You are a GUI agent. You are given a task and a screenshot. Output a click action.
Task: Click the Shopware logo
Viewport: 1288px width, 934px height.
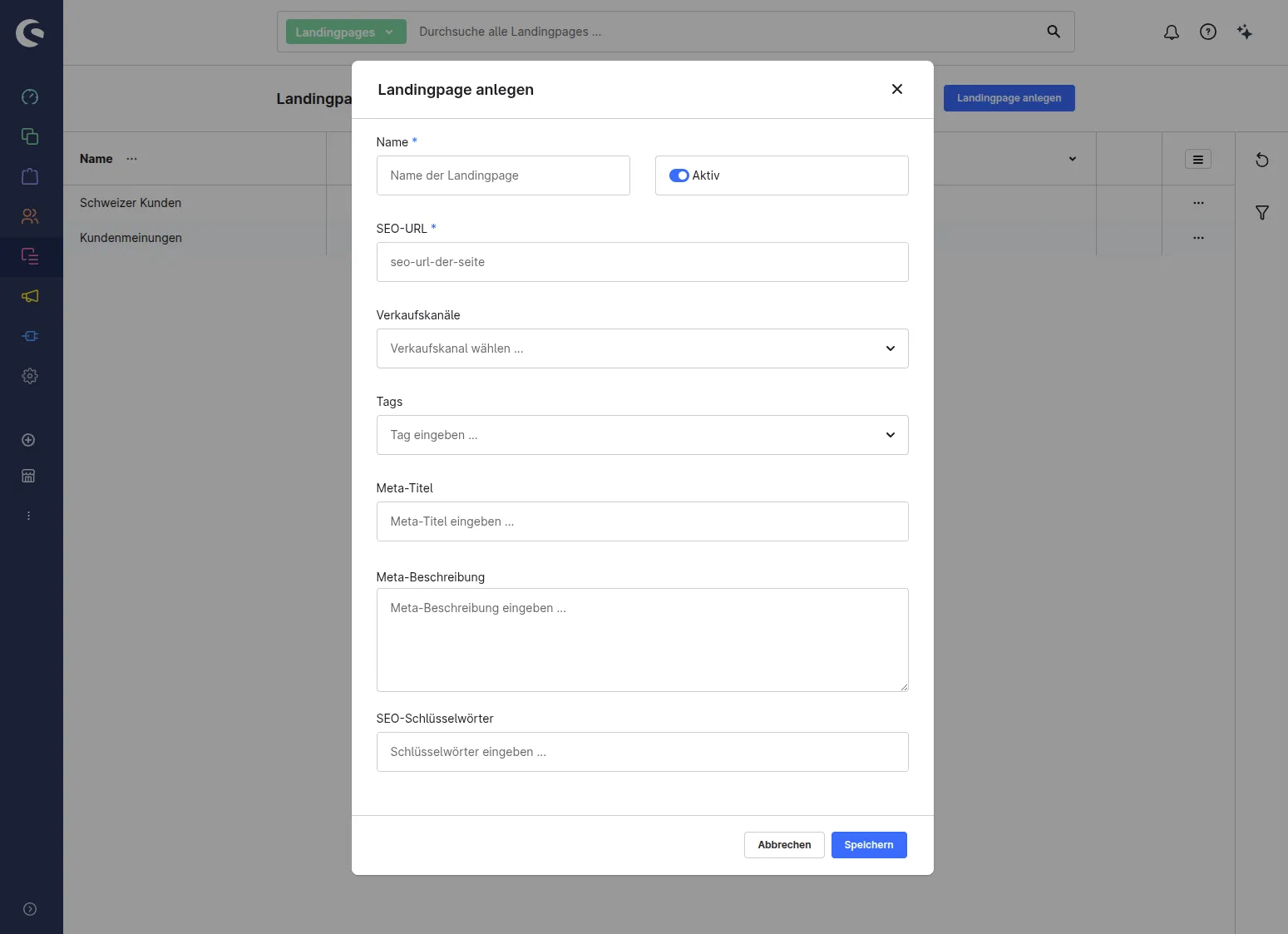[30, 32]
